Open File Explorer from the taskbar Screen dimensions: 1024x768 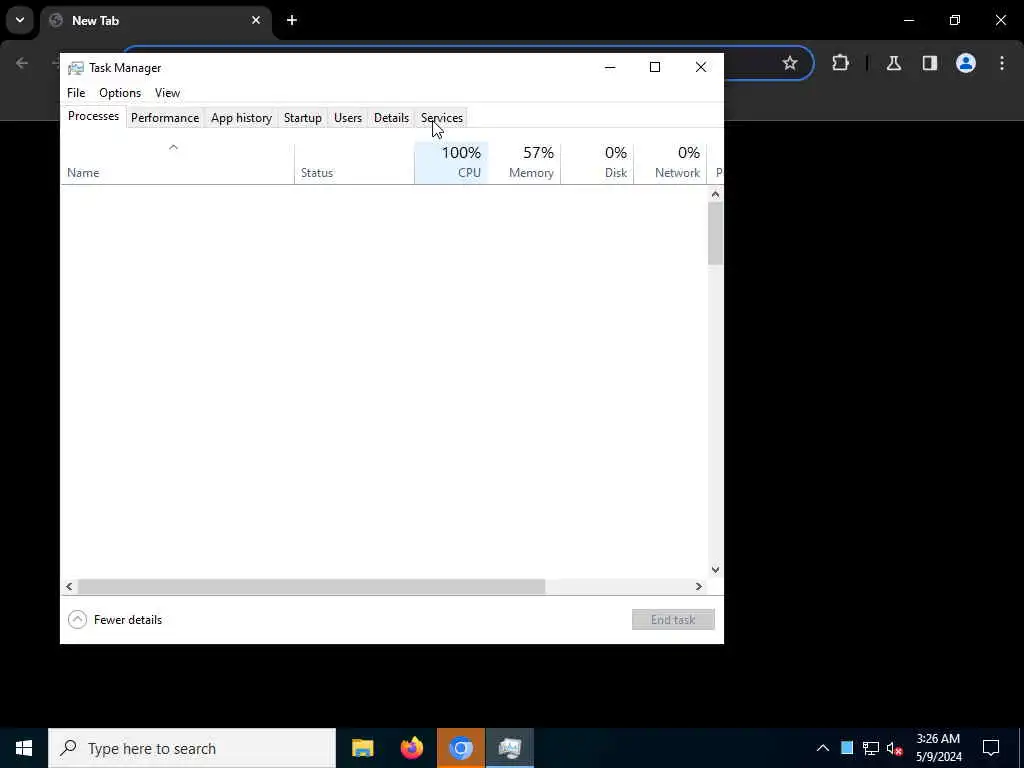click(362, 748)
